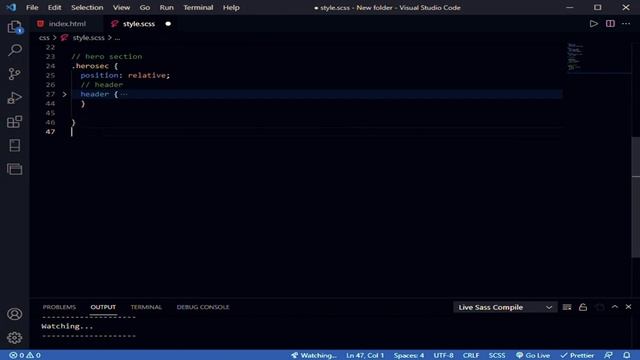Open the Source Control view
Screen dimensions: 640x360
pyautogui.click(x=15, y=74)
